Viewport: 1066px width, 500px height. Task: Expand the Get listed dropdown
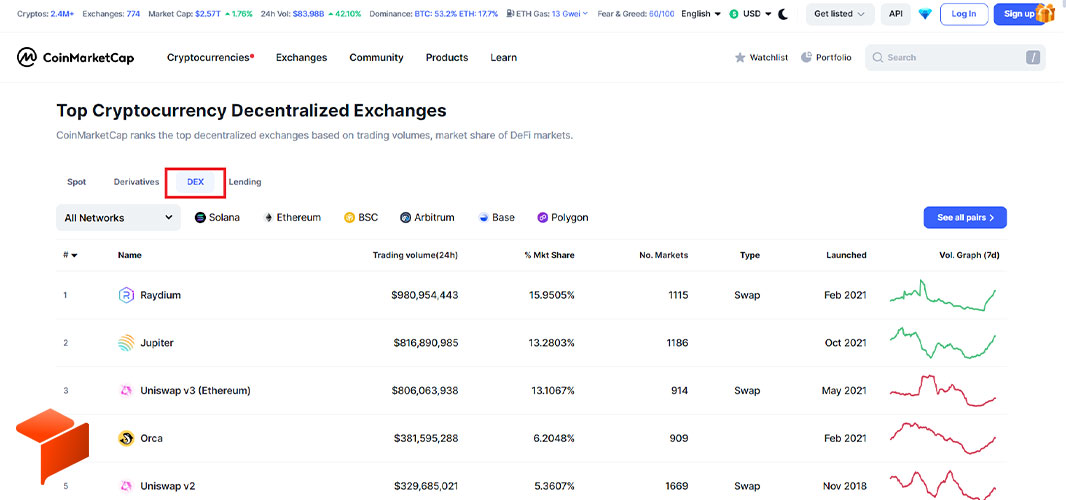(840, 14)
